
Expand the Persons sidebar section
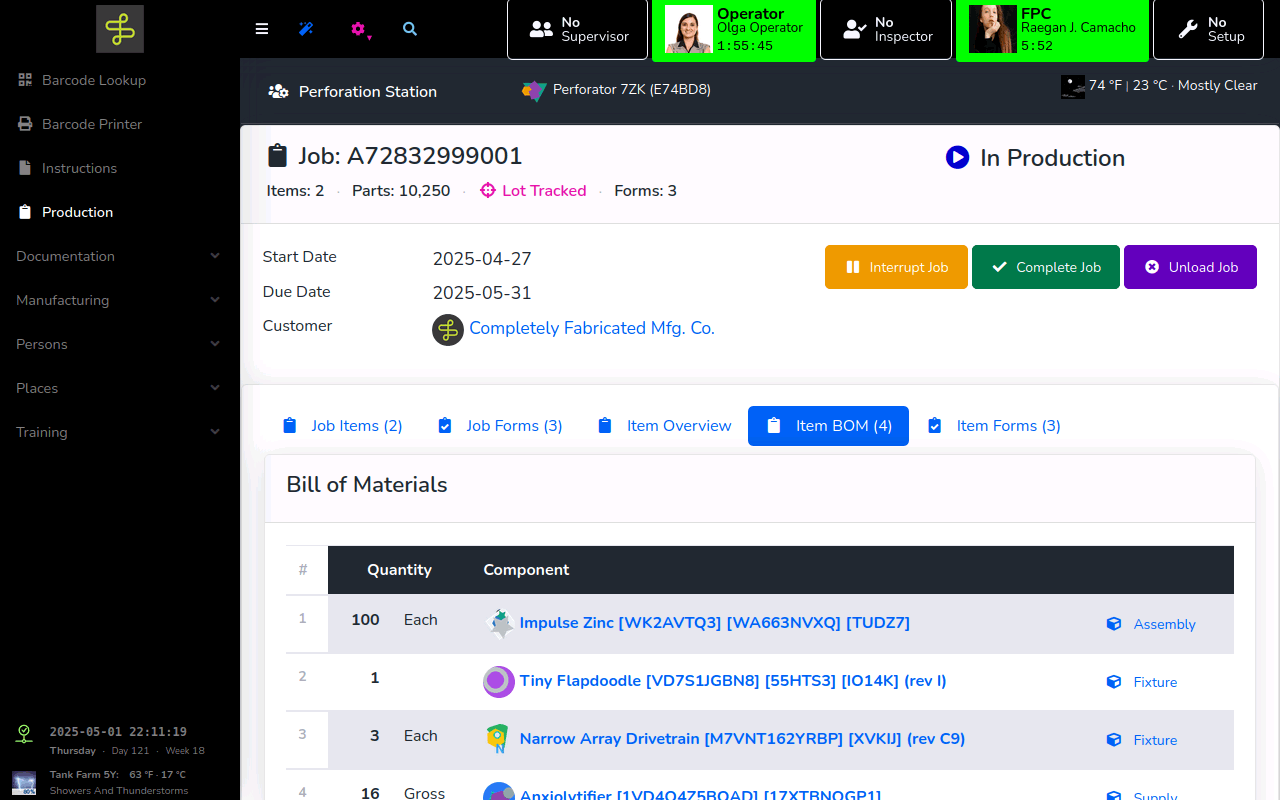118,344
